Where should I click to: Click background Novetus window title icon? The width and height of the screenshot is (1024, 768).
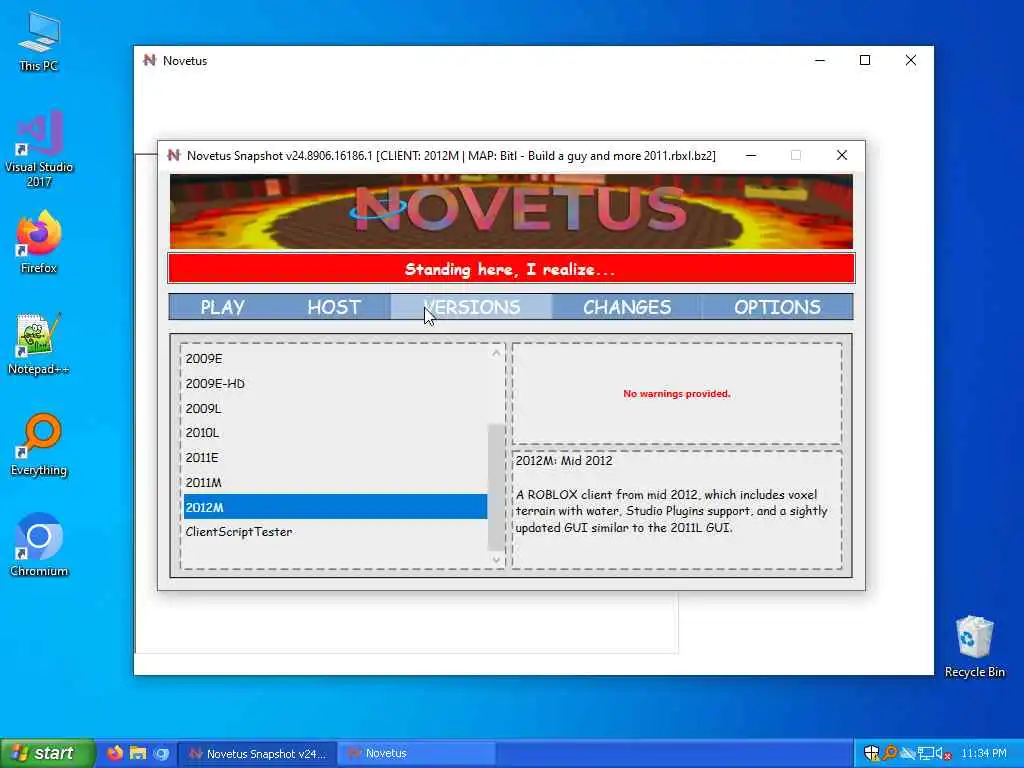point(150,60)
